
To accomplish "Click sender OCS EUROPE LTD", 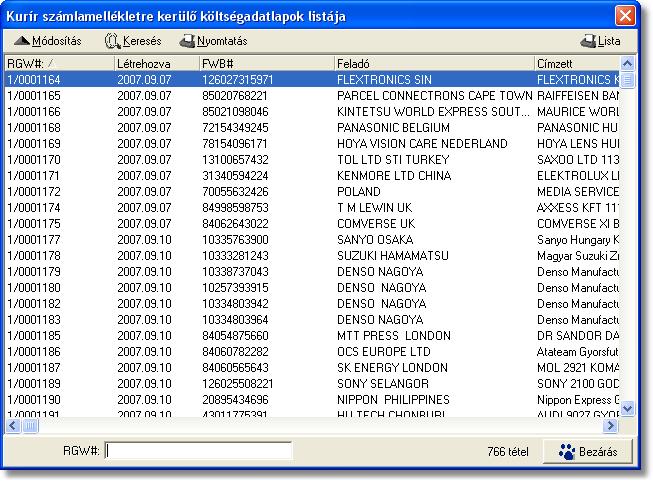I will (384, 352).
